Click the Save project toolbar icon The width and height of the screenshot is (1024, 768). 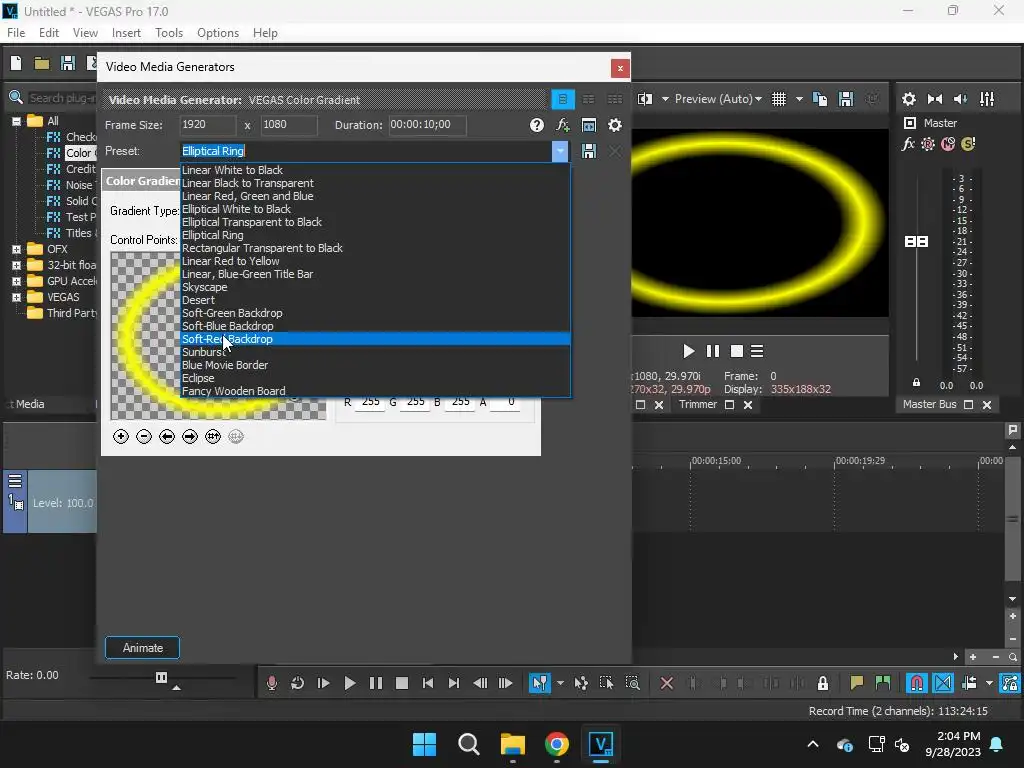[x=68, y=63]
